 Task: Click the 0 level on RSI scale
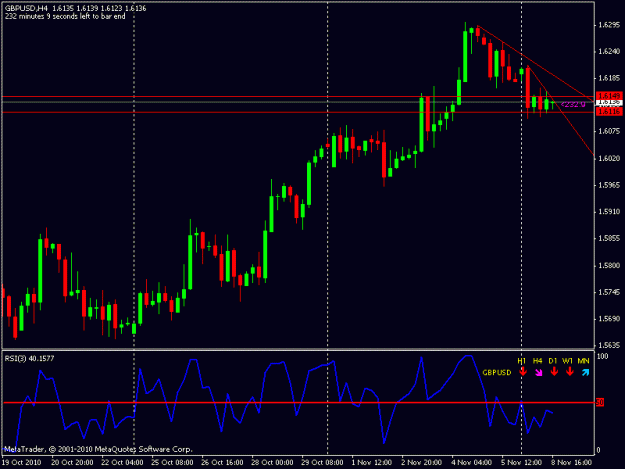[x=598, y=450]
